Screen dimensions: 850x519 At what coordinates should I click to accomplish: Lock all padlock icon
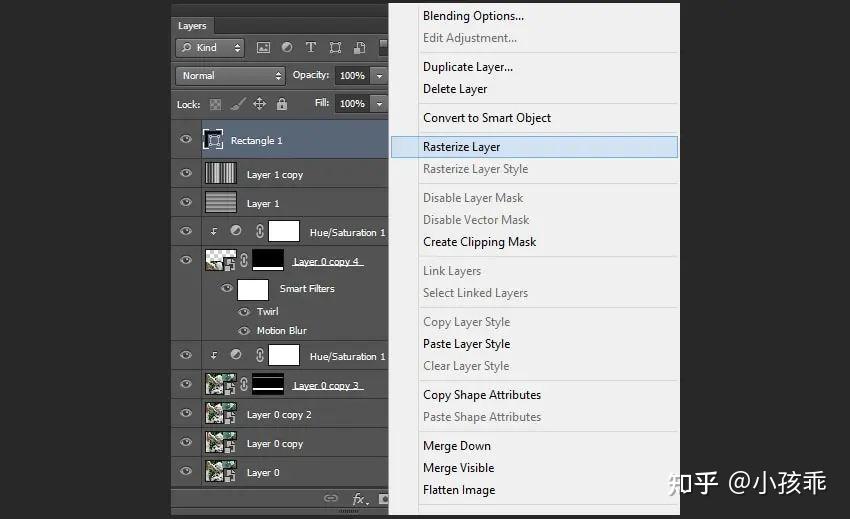[x=281, y=104]
